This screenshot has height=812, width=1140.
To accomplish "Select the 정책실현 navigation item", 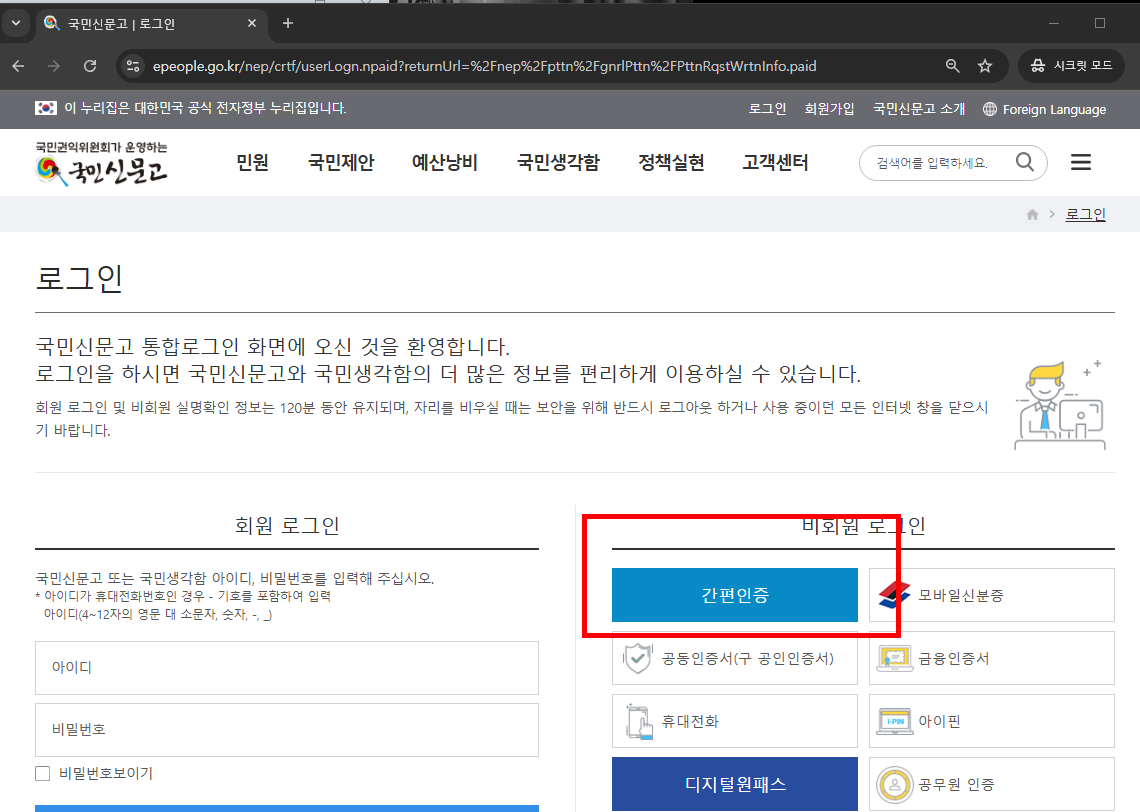I will tap(673, 162).
